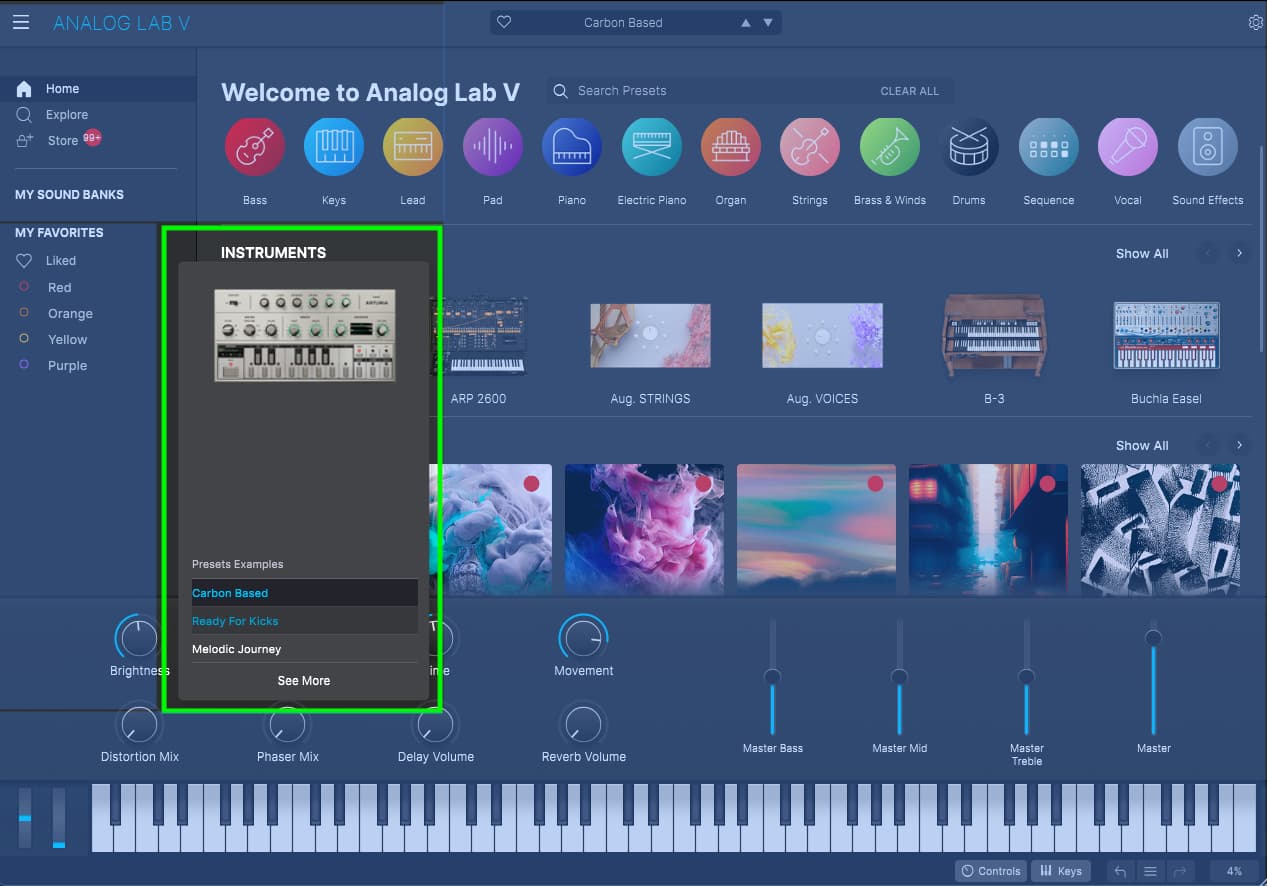Select the Organ sound type icon
This screenshot has width=1267, height=886.
731,147
